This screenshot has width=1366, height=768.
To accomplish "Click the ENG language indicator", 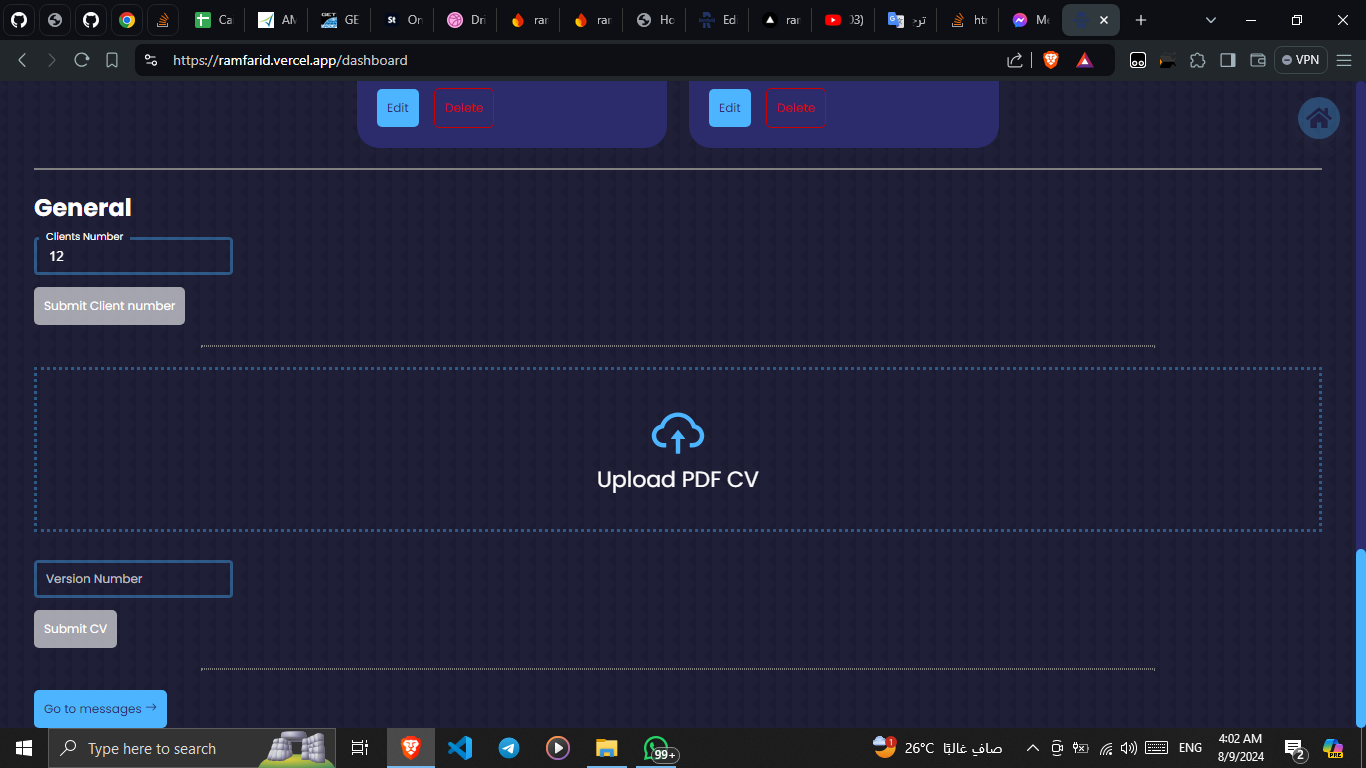I will [1190, 748].
